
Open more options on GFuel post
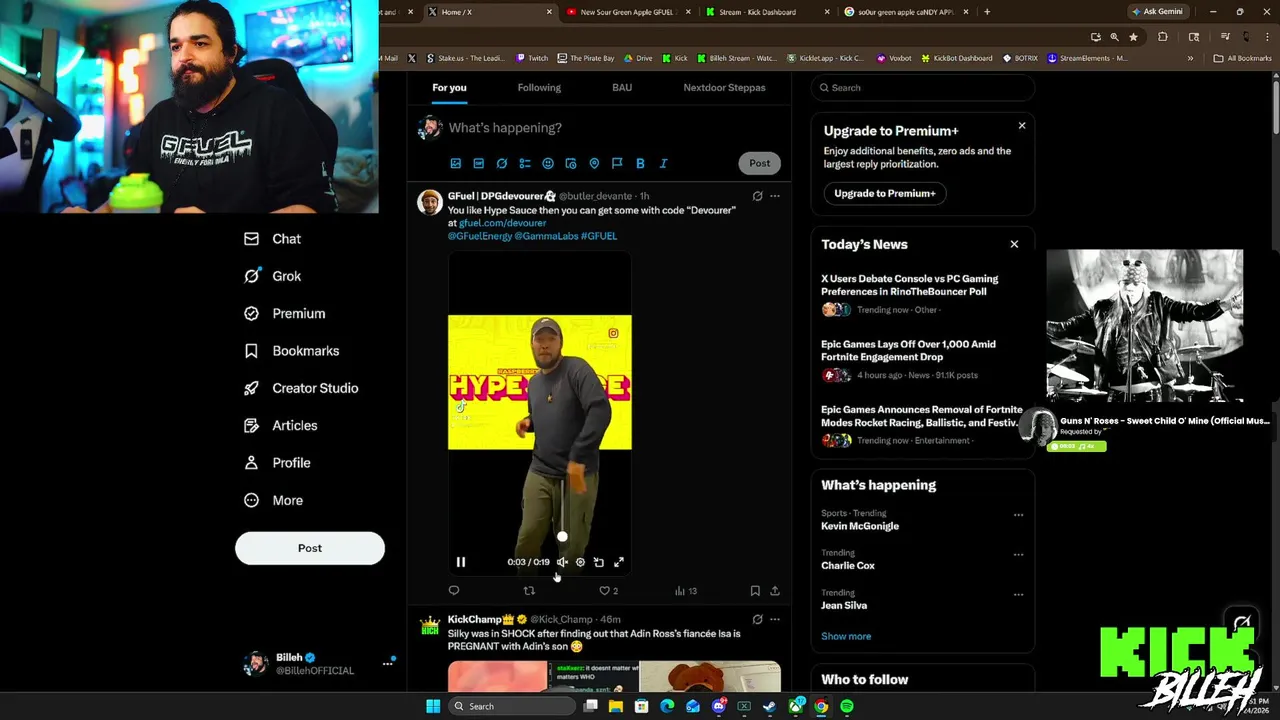pos(775,196)
